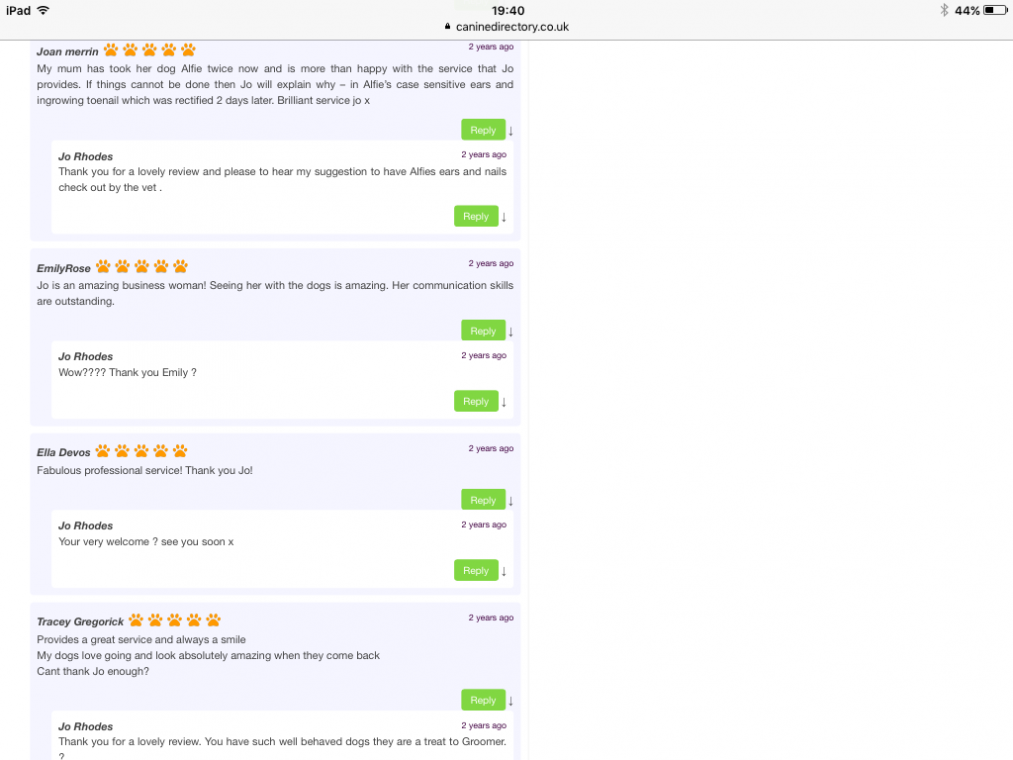Reply to Ella Devos's review
The width and height of the screenshot is (1013, 760).
tap(483, 500)
